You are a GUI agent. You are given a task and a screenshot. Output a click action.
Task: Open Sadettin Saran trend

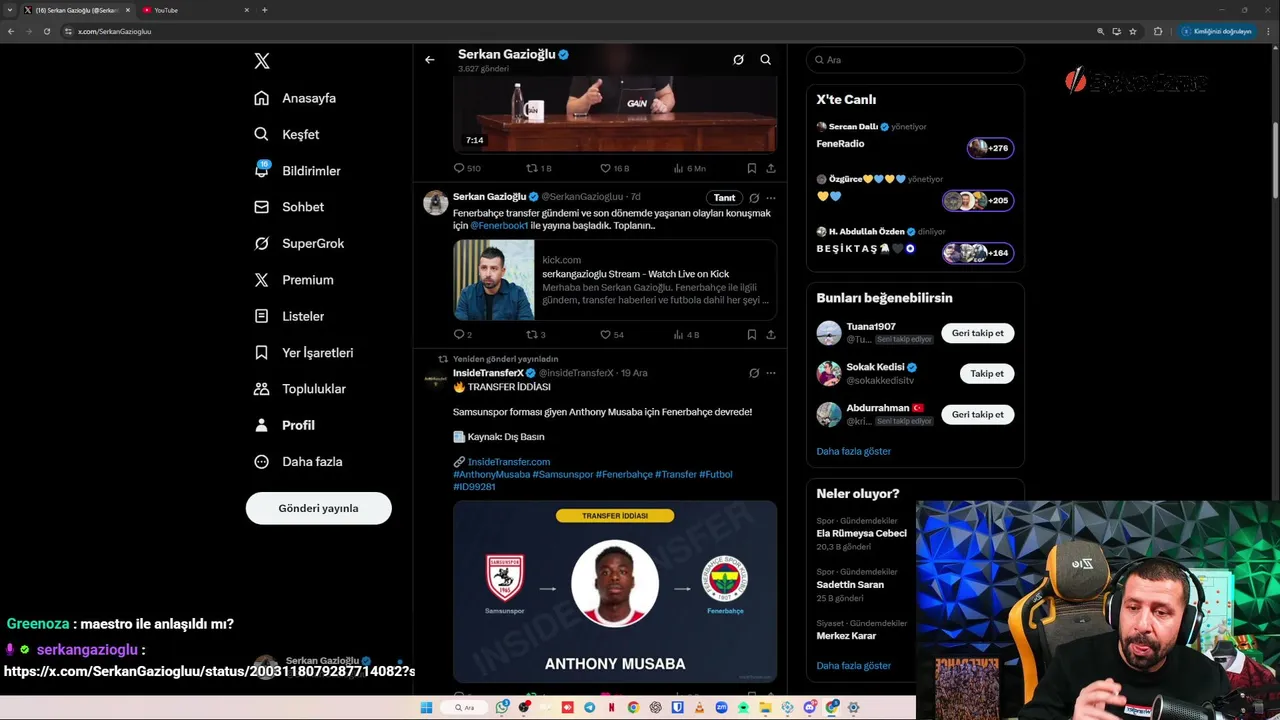point(850,584)
